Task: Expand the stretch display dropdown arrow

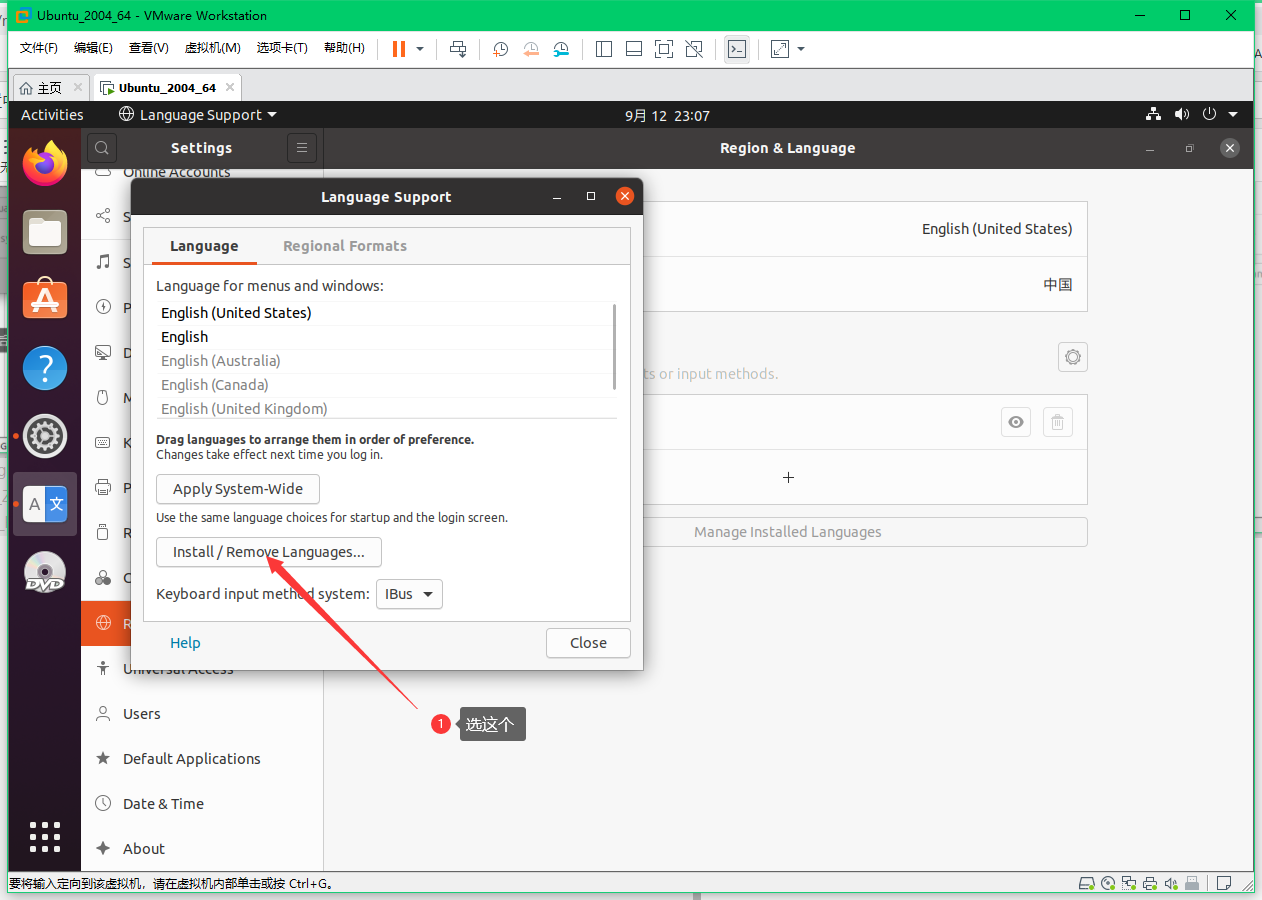Action: pyautogui.click(x=801, y=49)
